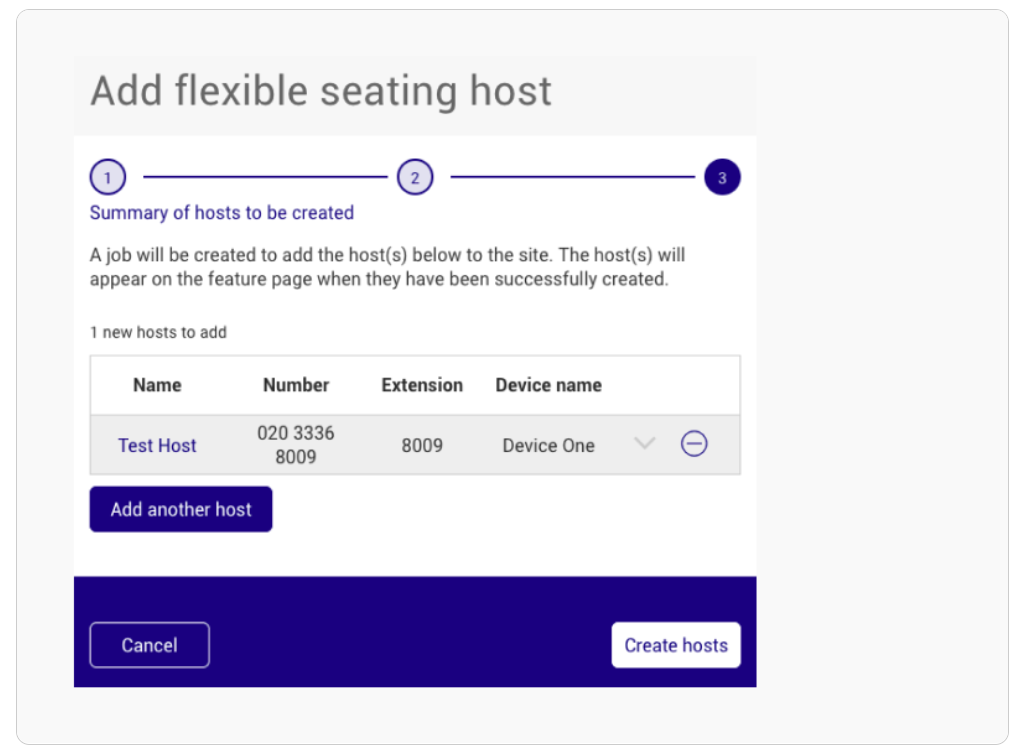Image resolution: width=1021 pixels, height=754 pixels.
Task: Click the Add another host button
Action: 181,509
